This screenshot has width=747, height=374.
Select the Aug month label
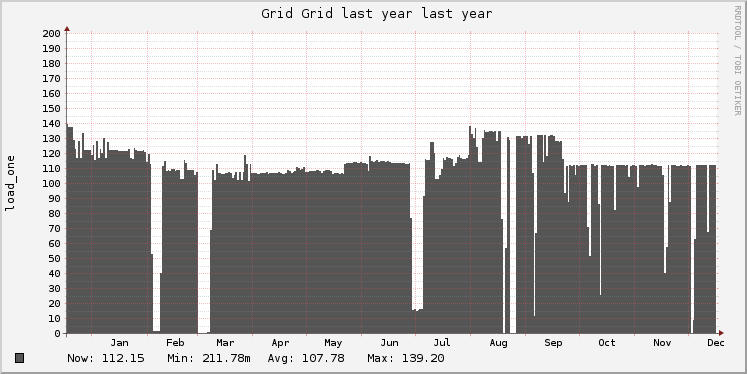tap(498, 343)
